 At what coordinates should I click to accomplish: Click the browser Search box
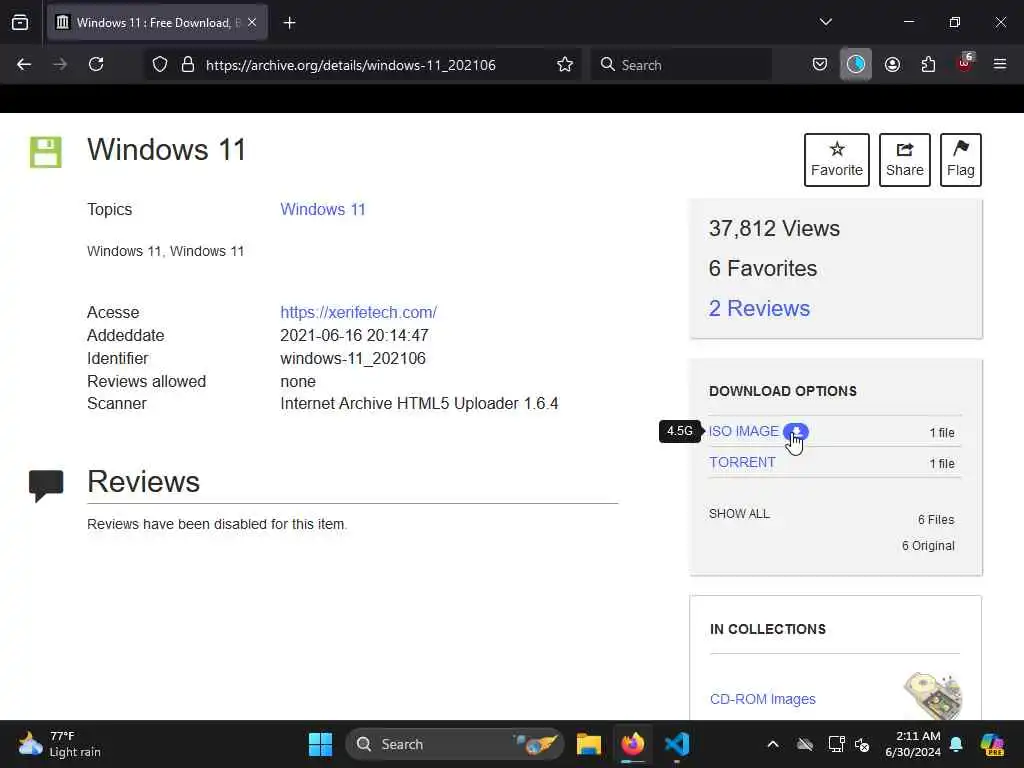coord(681,65)
